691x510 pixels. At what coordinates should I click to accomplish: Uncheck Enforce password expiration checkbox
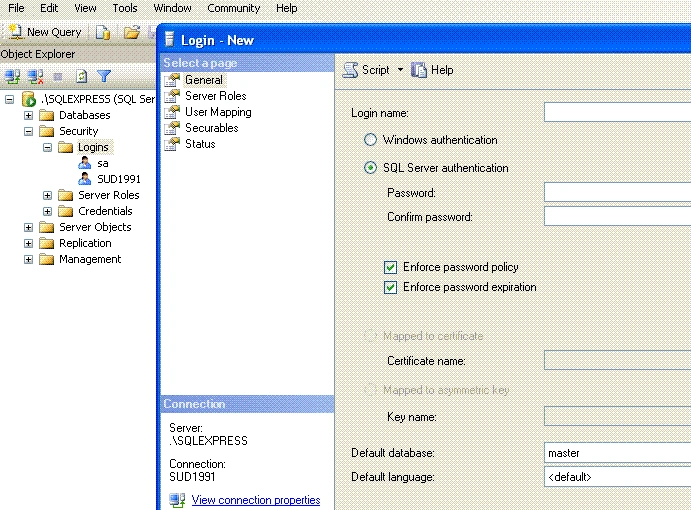(x=390, y=287)
